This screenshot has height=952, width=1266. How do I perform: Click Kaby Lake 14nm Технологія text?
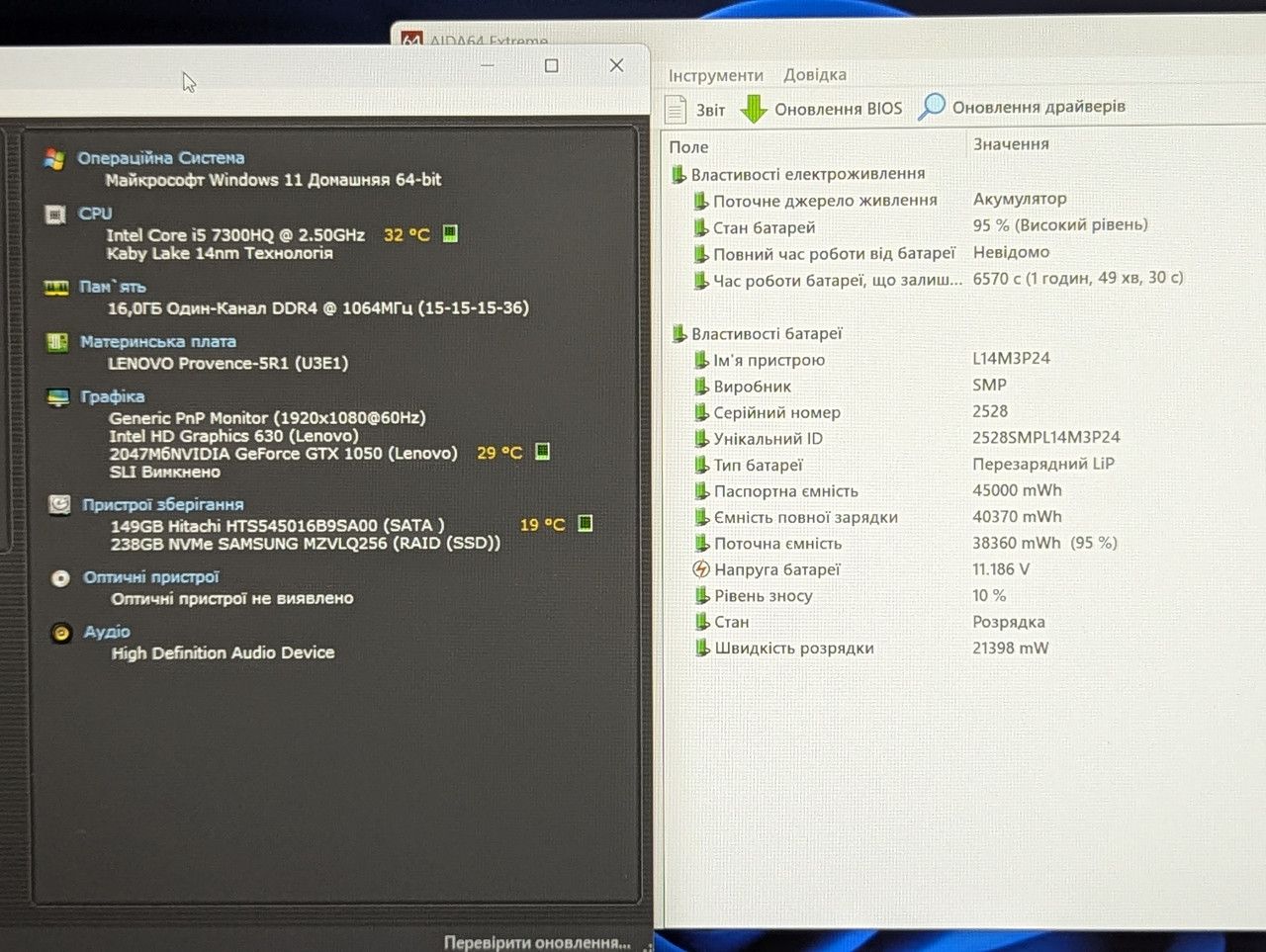click(220, 253)
